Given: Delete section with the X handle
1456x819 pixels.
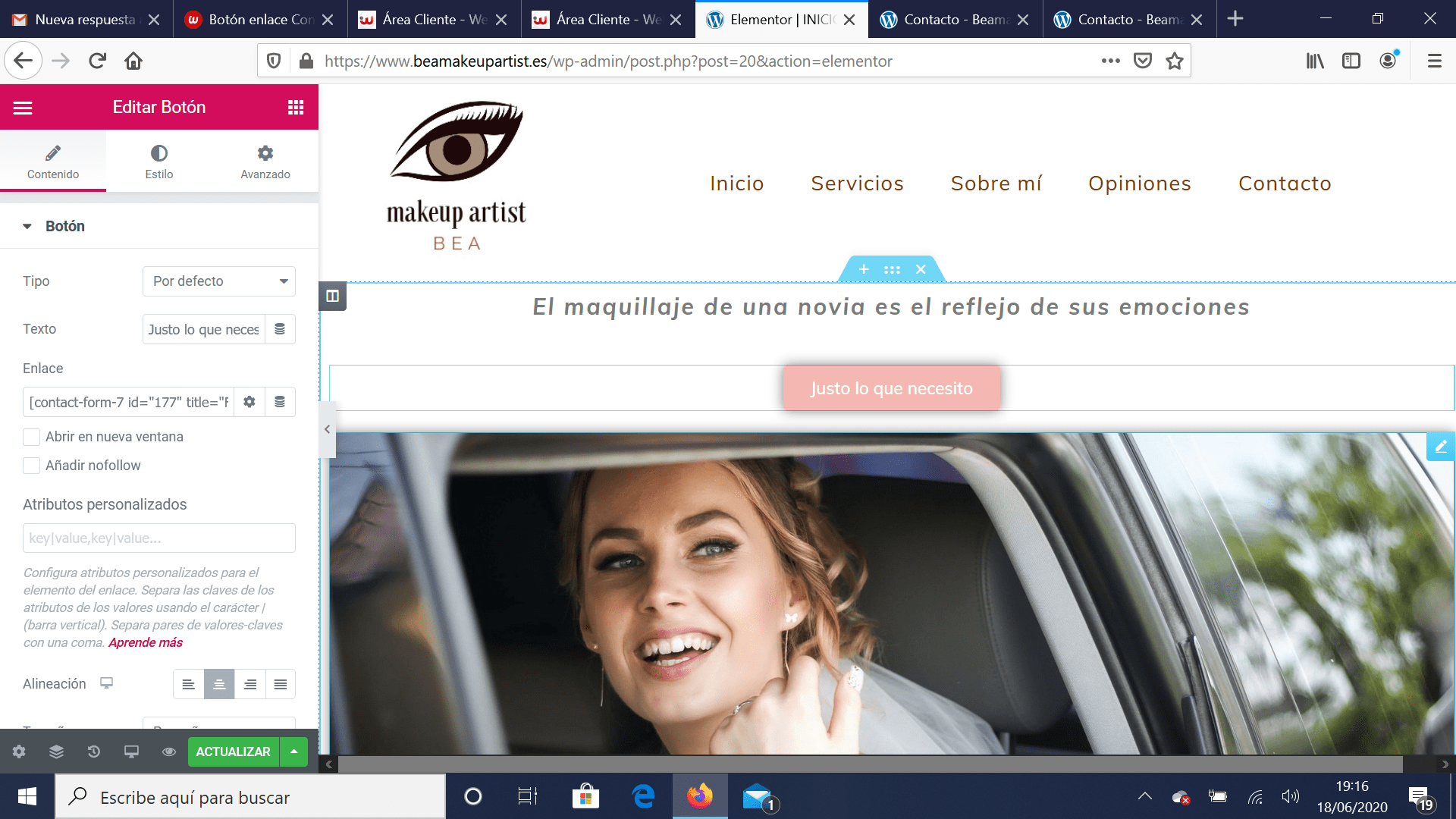Looking at the screenshot, I should pos(921,269).
